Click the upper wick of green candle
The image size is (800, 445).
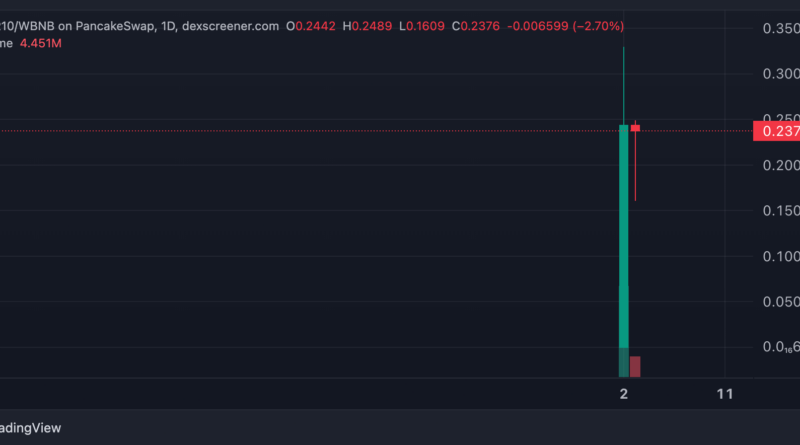[624, 85]
